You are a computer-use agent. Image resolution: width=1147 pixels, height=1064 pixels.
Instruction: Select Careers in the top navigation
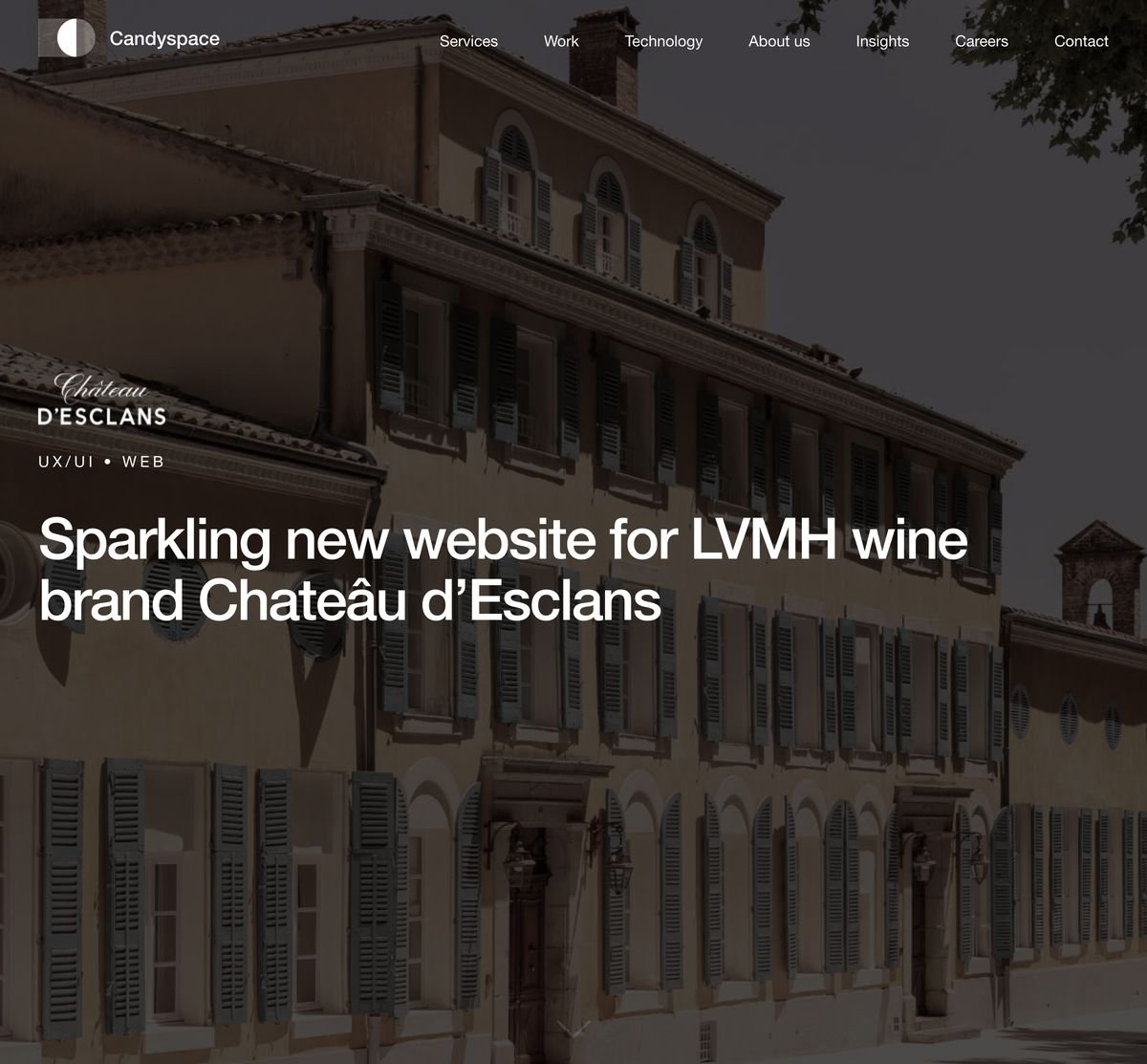[x=982, y=41]
